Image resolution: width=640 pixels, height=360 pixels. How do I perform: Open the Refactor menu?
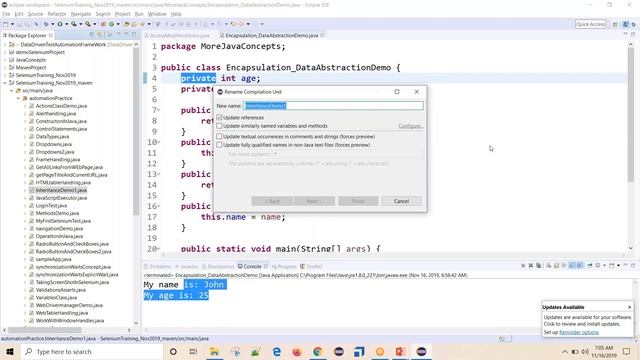pos(57,14)
